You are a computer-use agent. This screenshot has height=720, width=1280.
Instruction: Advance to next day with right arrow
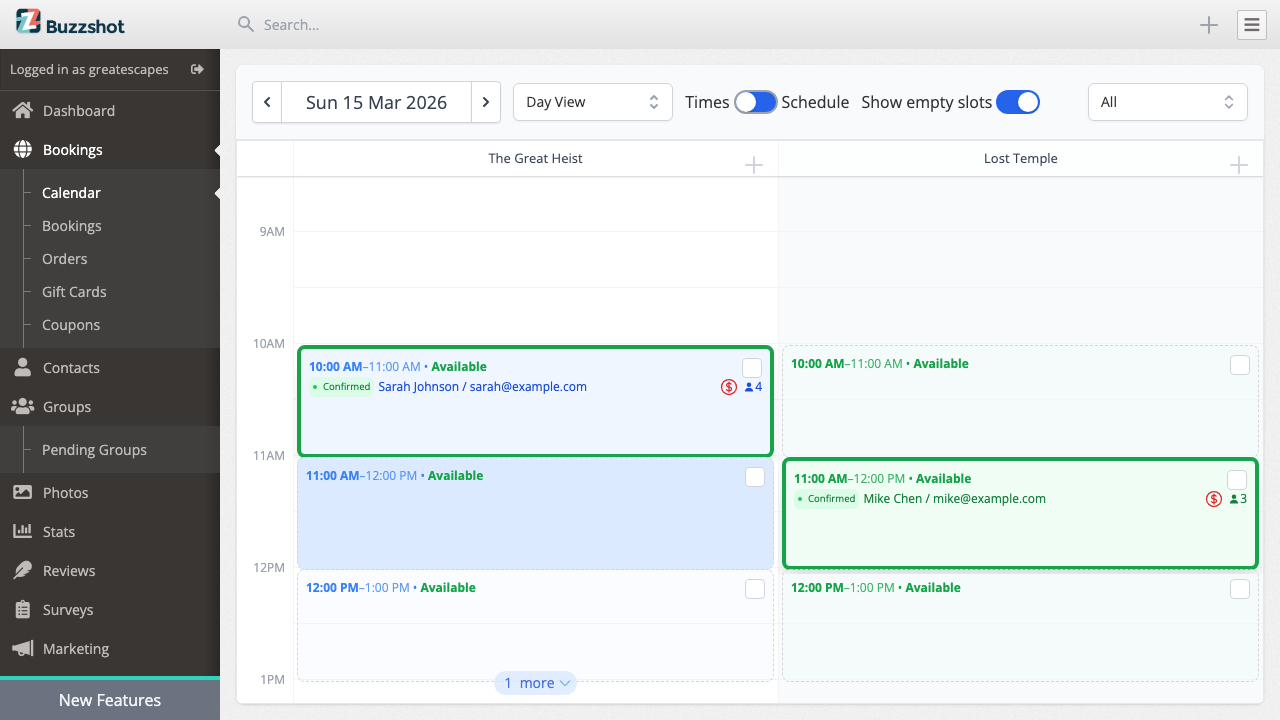pyautogui.click(x=486, y=101)
